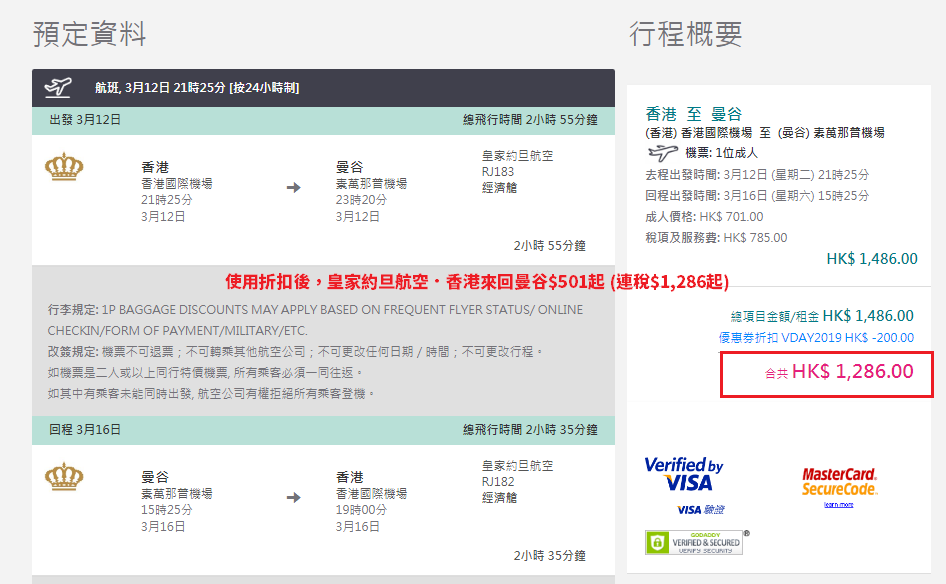Click the 預定資料 heading
946x584 pixels.
89,34
